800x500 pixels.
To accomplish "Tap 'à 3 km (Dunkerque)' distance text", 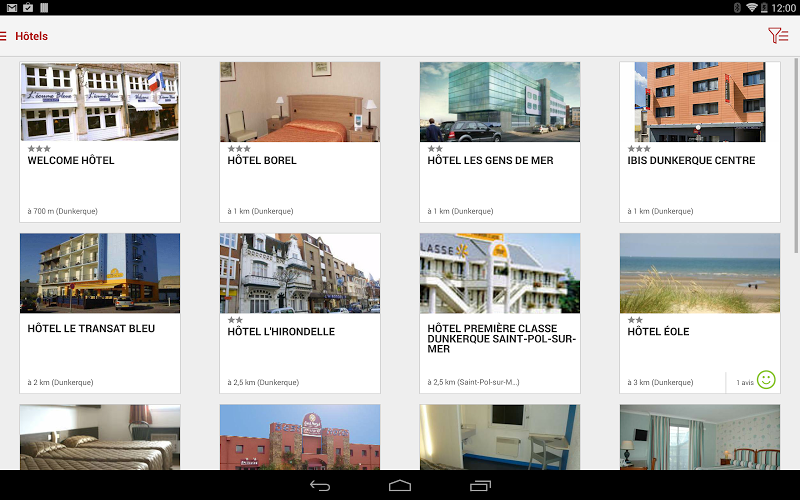I will 660,382.
